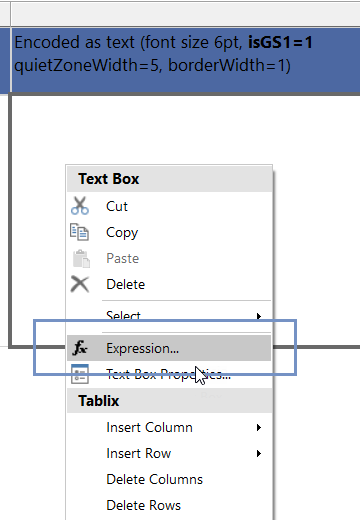The image size is (360, 520).
Task: Expand the Insert Row submenu arrow
Action: pos(259,453)
